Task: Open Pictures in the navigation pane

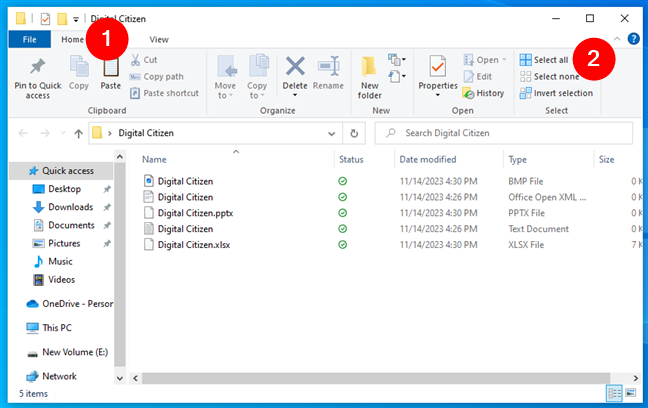Action: point(64,243)
